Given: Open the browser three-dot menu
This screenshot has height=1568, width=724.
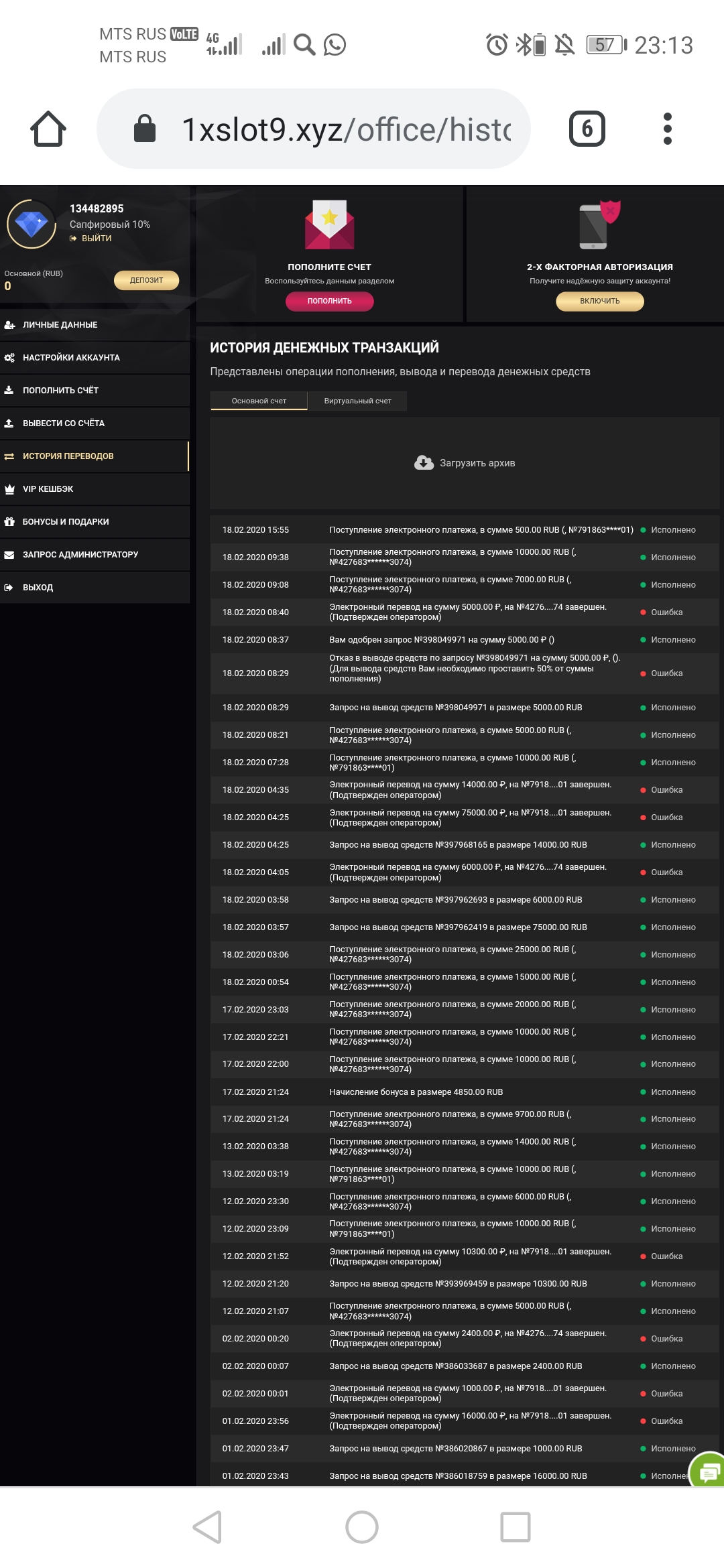Looking at the screenshot, I should pos(667,129).
